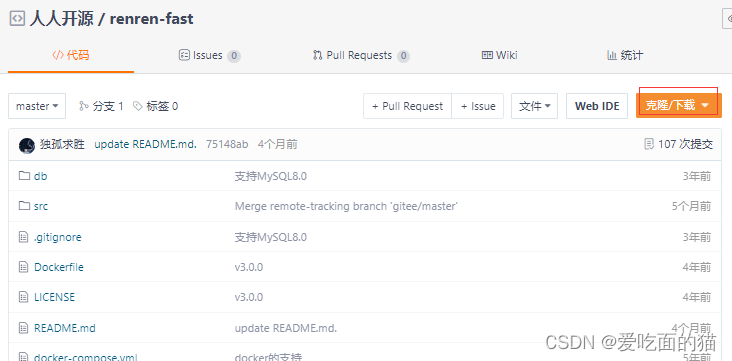Click the + Pull Request button
Viewport: 732px width, 361px height.
(x=407, y=106)
